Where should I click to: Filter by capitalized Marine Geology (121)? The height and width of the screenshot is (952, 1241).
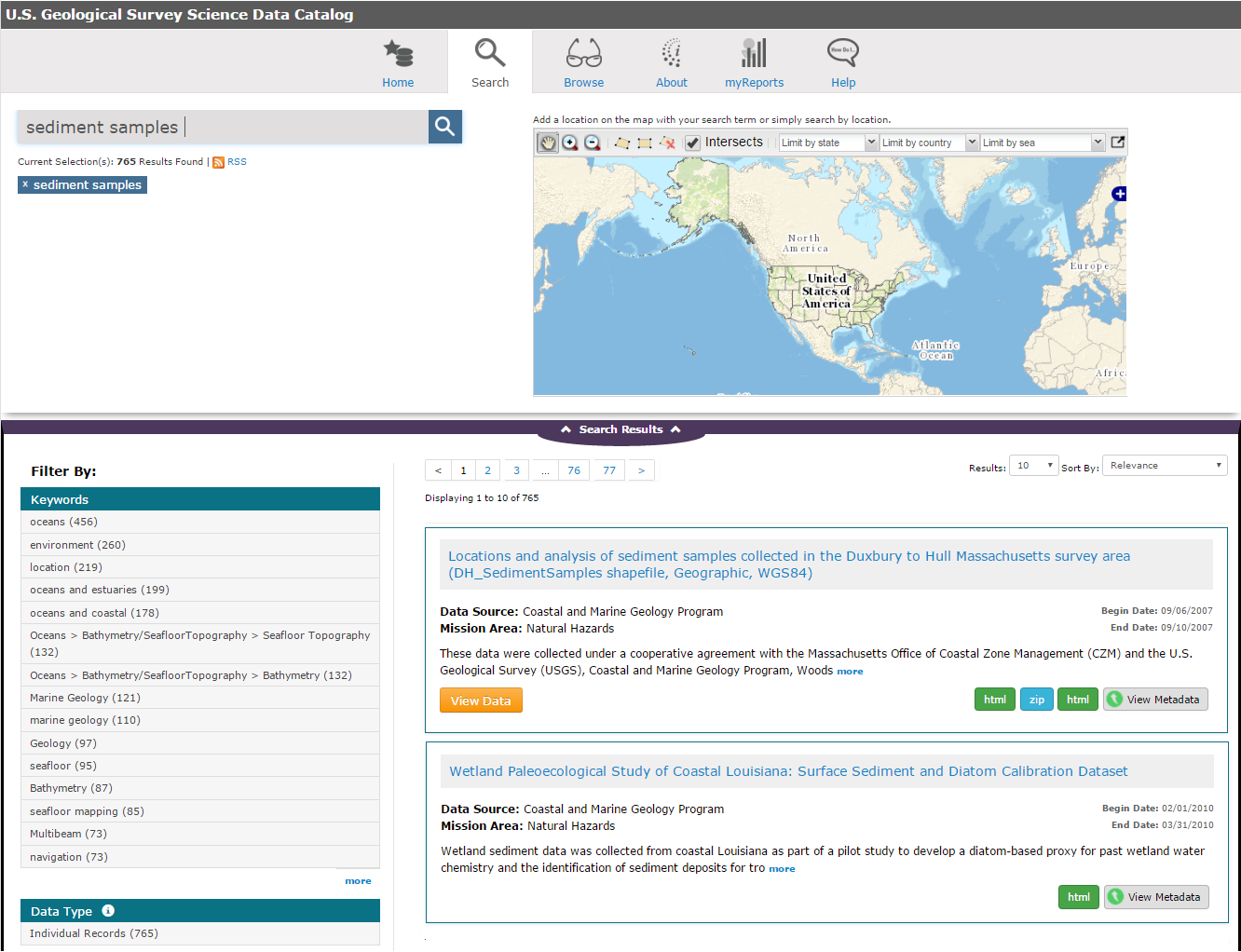[x=200, y=698]
